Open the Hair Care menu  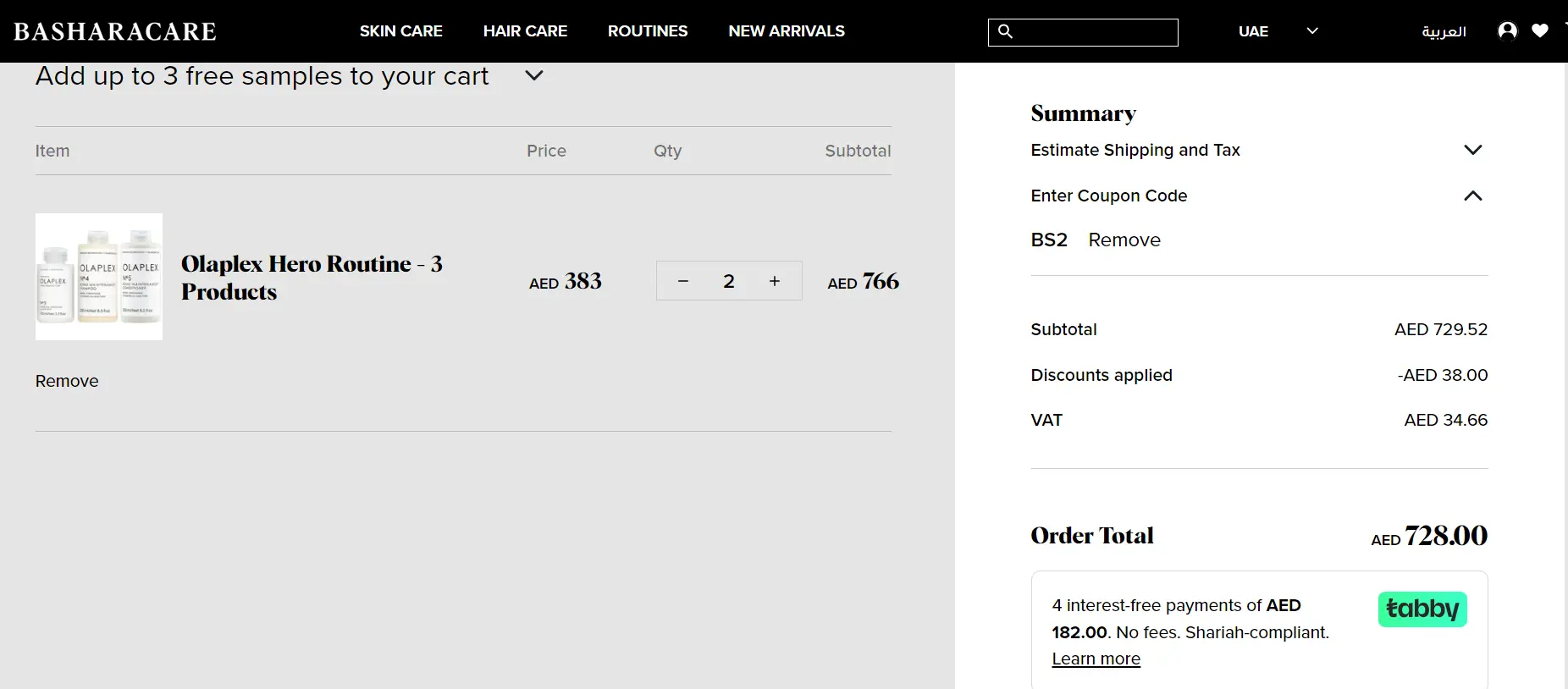click(525, 31)
